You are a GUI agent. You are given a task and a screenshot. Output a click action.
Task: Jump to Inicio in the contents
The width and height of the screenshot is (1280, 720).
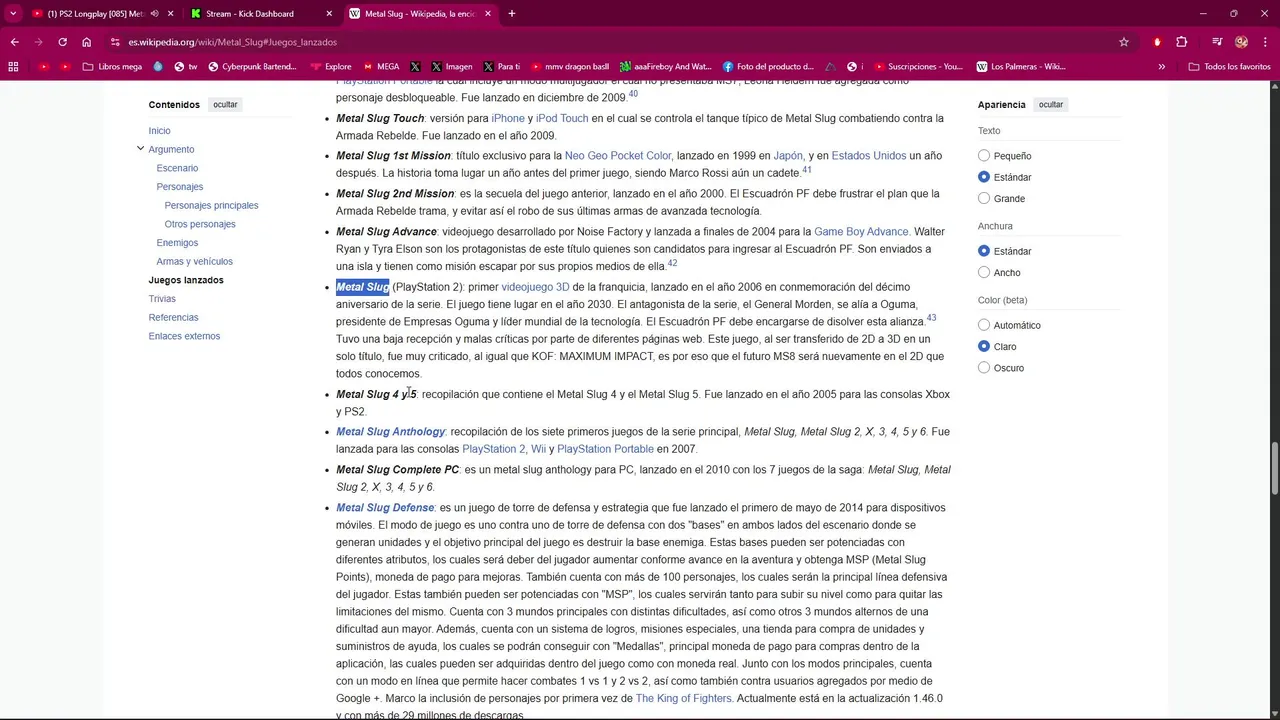coord(160,131)
